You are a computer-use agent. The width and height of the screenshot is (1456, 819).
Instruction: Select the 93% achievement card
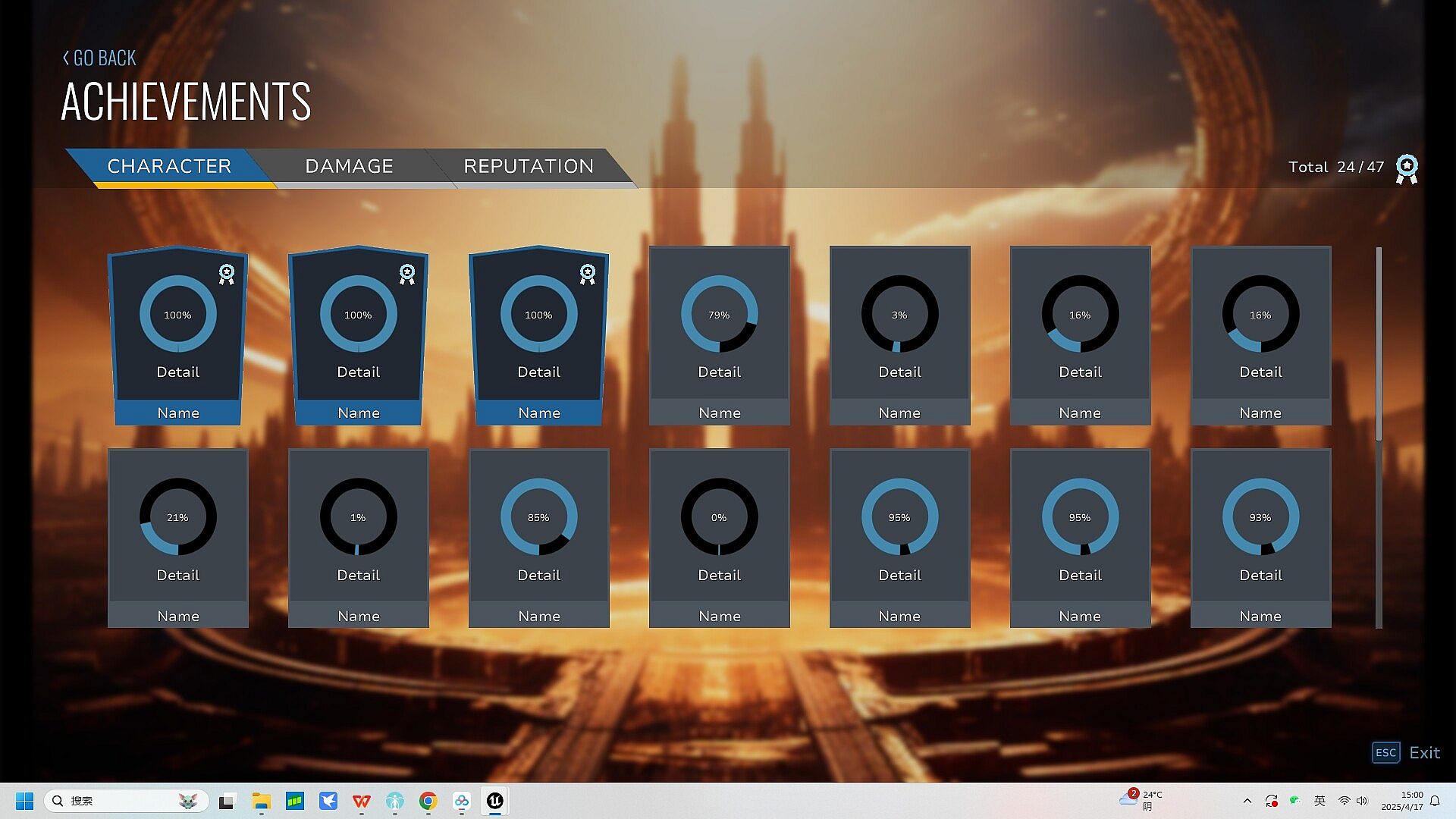tap(1260, 538)
